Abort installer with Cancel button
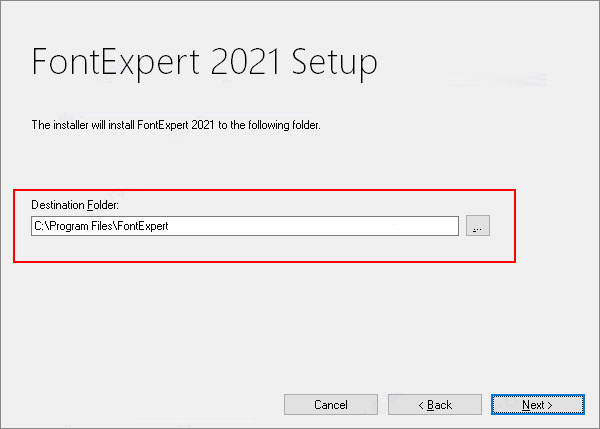 click(x=331, y=405)
